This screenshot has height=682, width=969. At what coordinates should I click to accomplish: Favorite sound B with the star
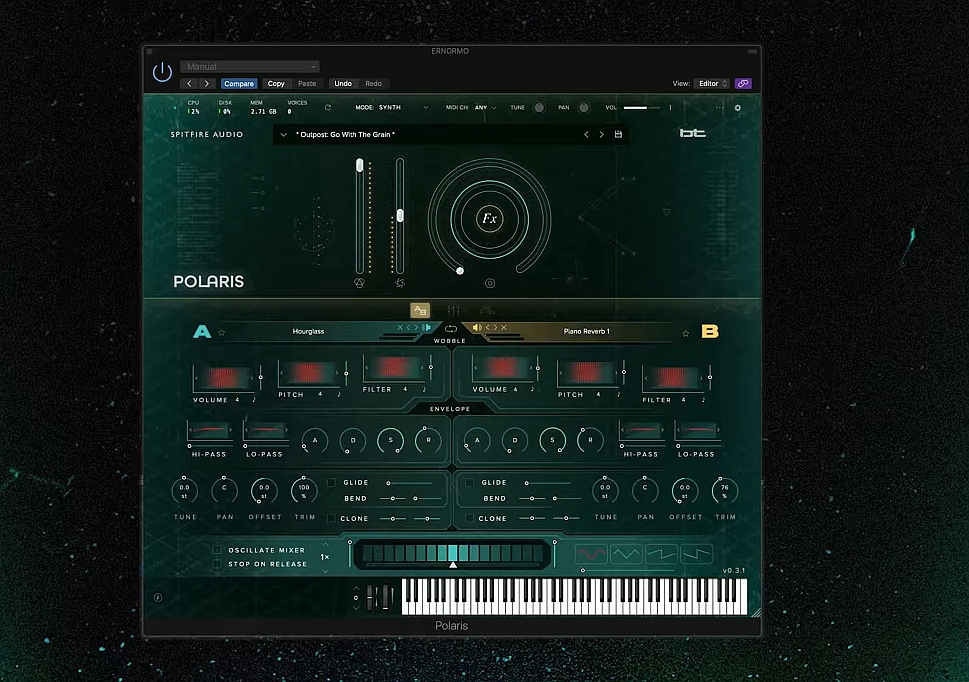click(x=685, y=334)
